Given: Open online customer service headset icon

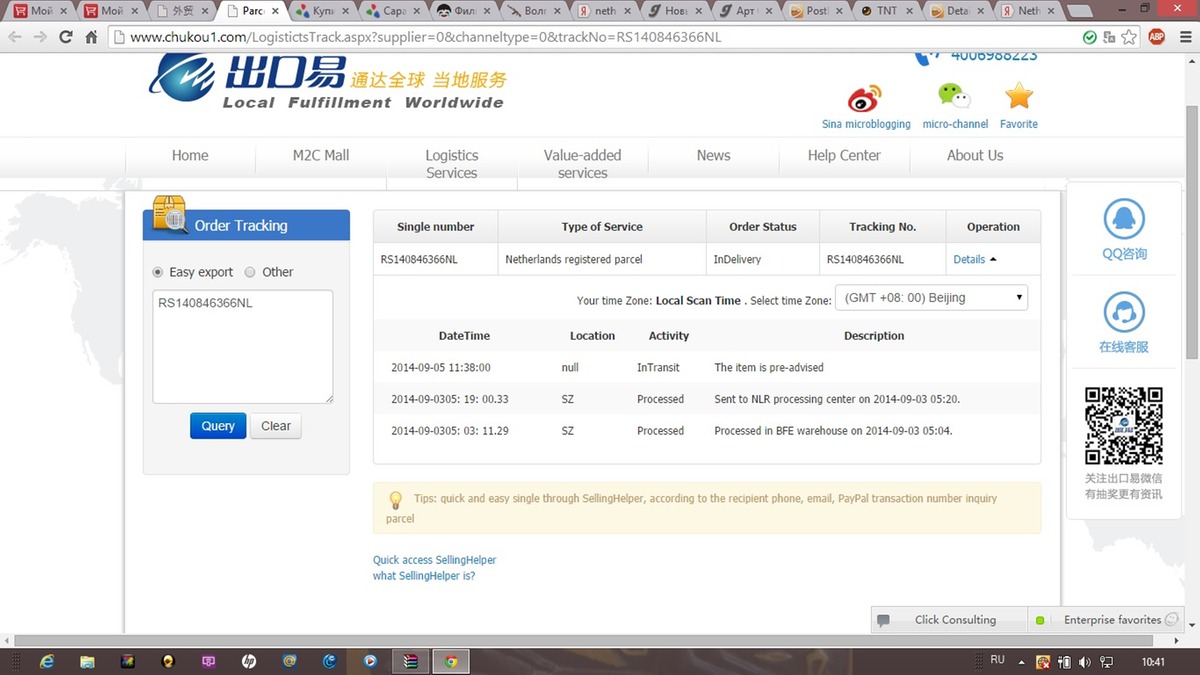Looking at the screenshot, I should point(1124,314).
